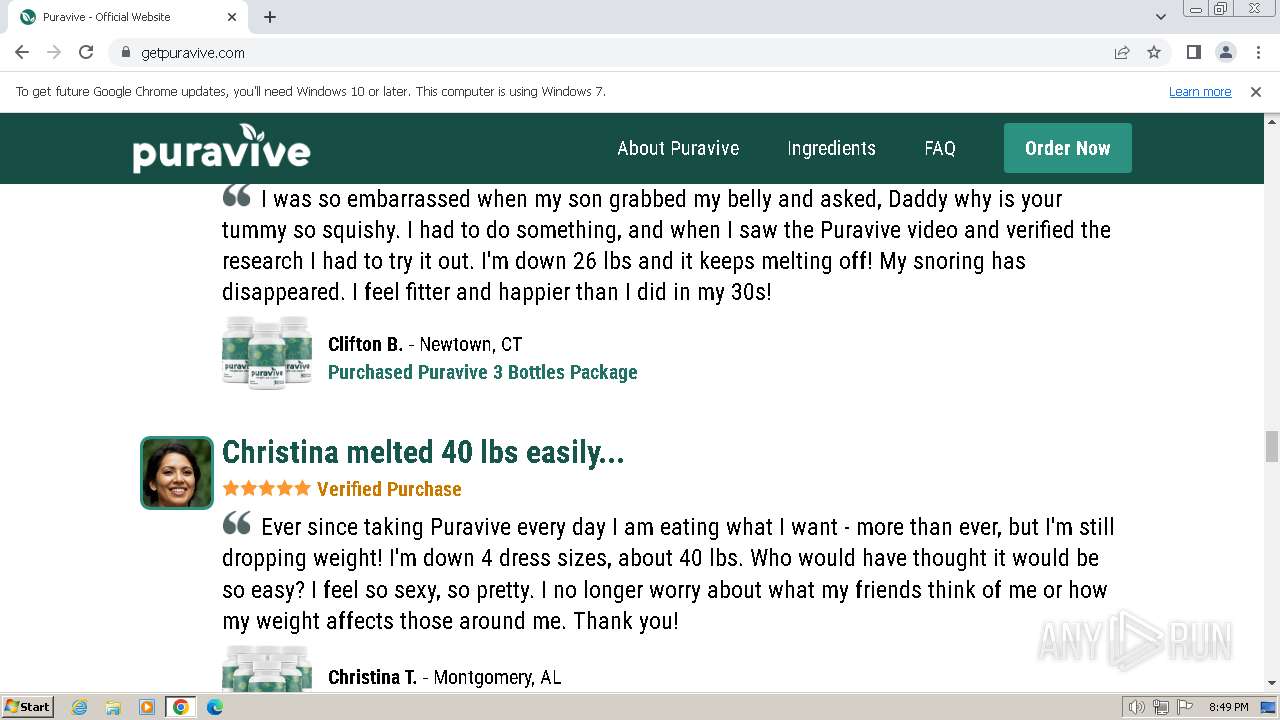Click Clifton B. reviewer name
1280x720 pixels.
coord(365,344)
